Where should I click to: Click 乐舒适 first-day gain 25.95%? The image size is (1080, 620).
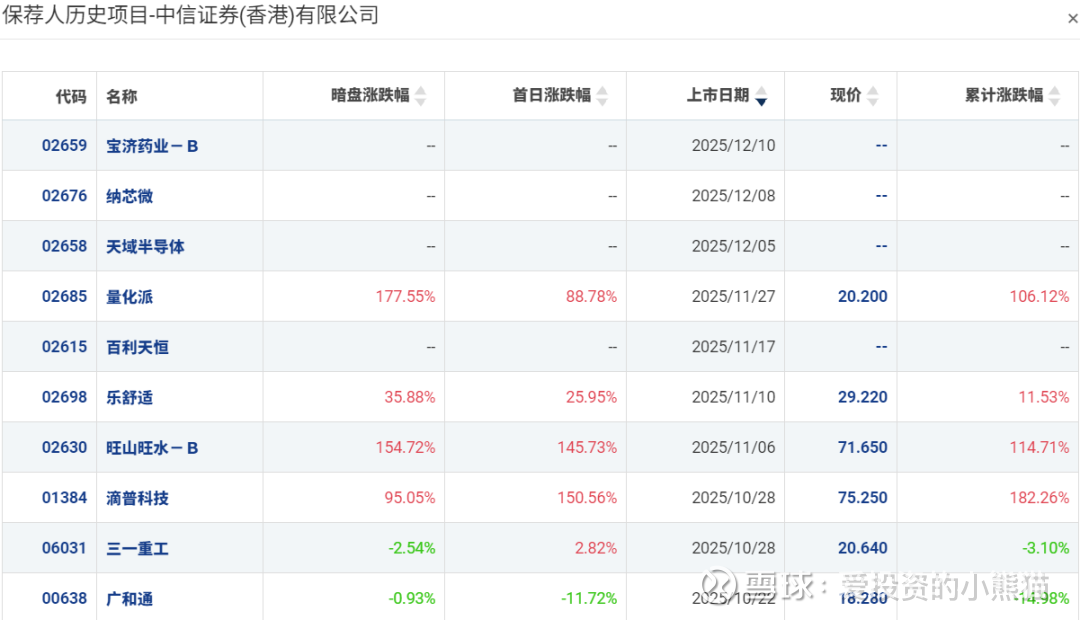click(591, 397)
